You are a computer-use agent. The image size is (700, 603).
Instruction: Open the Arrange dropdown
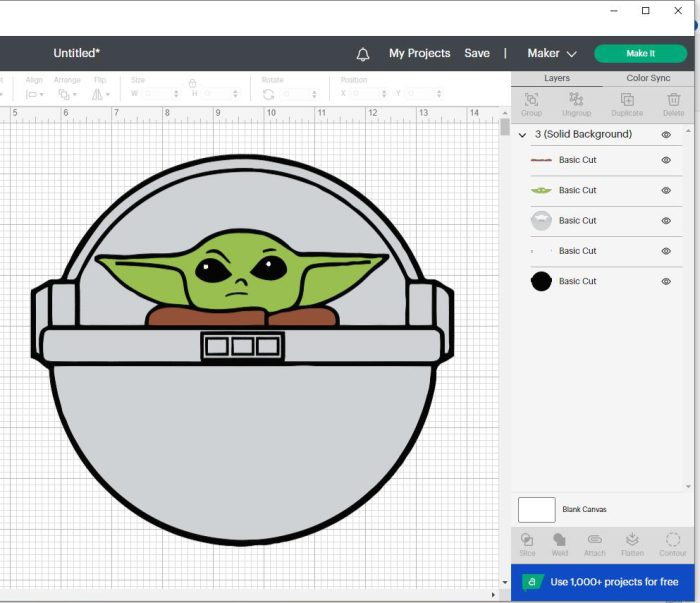[67, 94]
